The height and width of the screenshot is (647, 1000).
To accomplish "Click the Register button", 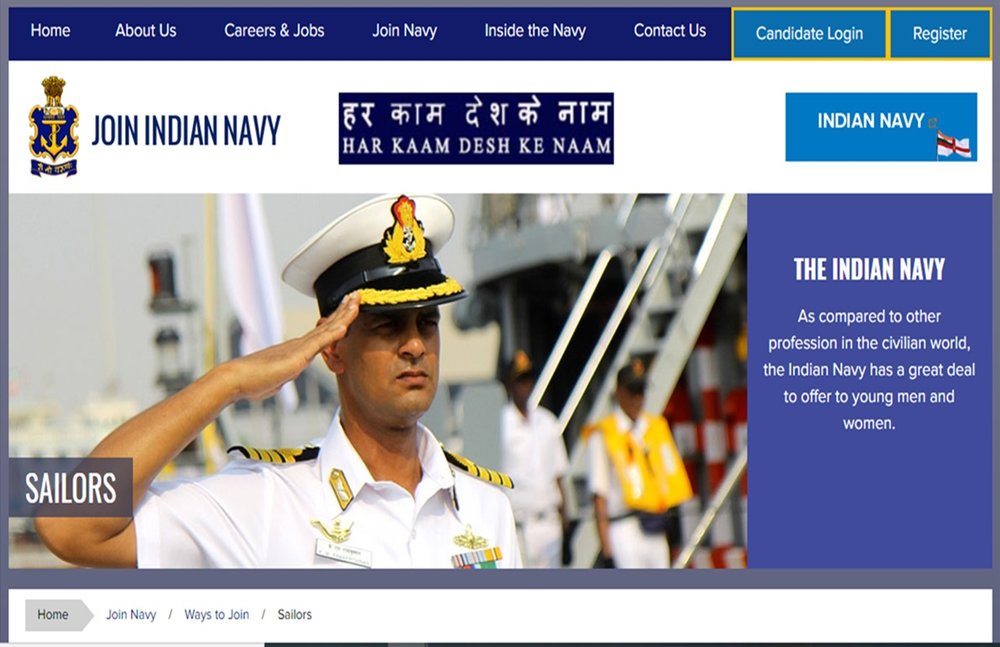I will [x=939, y=34].
